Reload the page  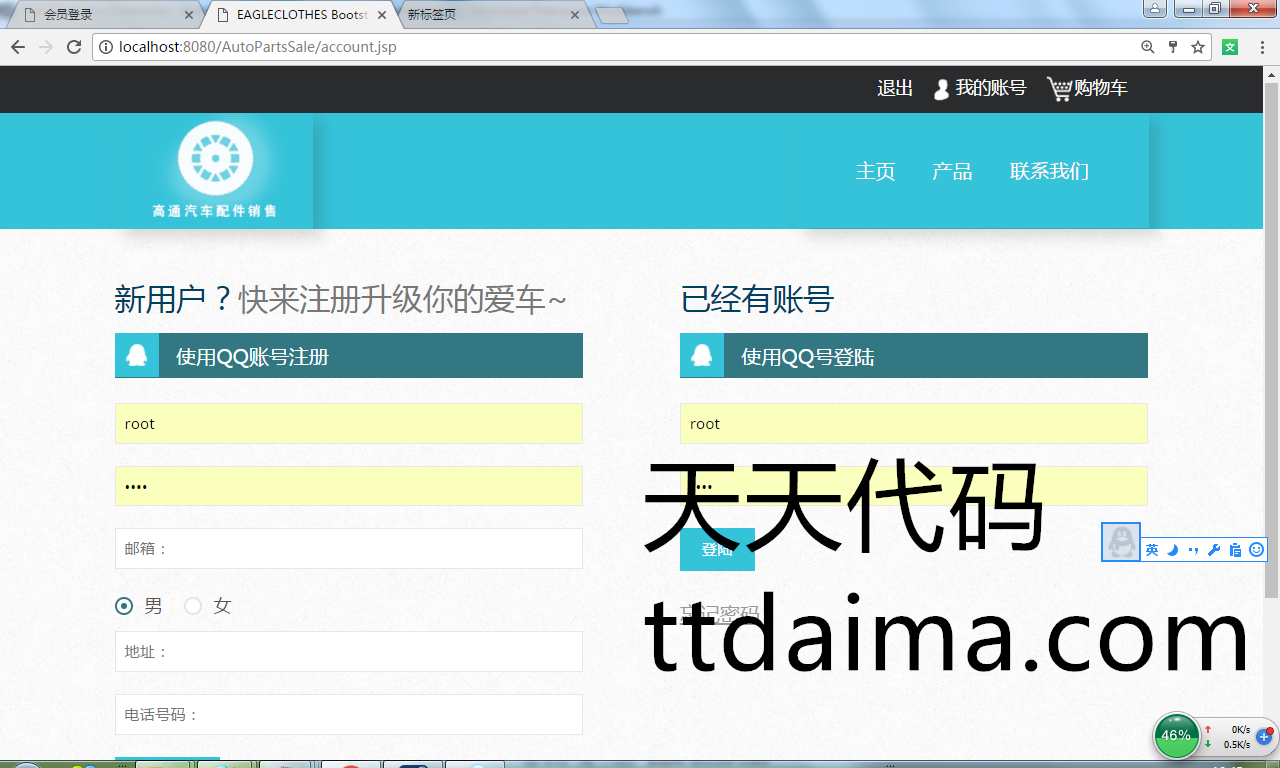(74, 47)
